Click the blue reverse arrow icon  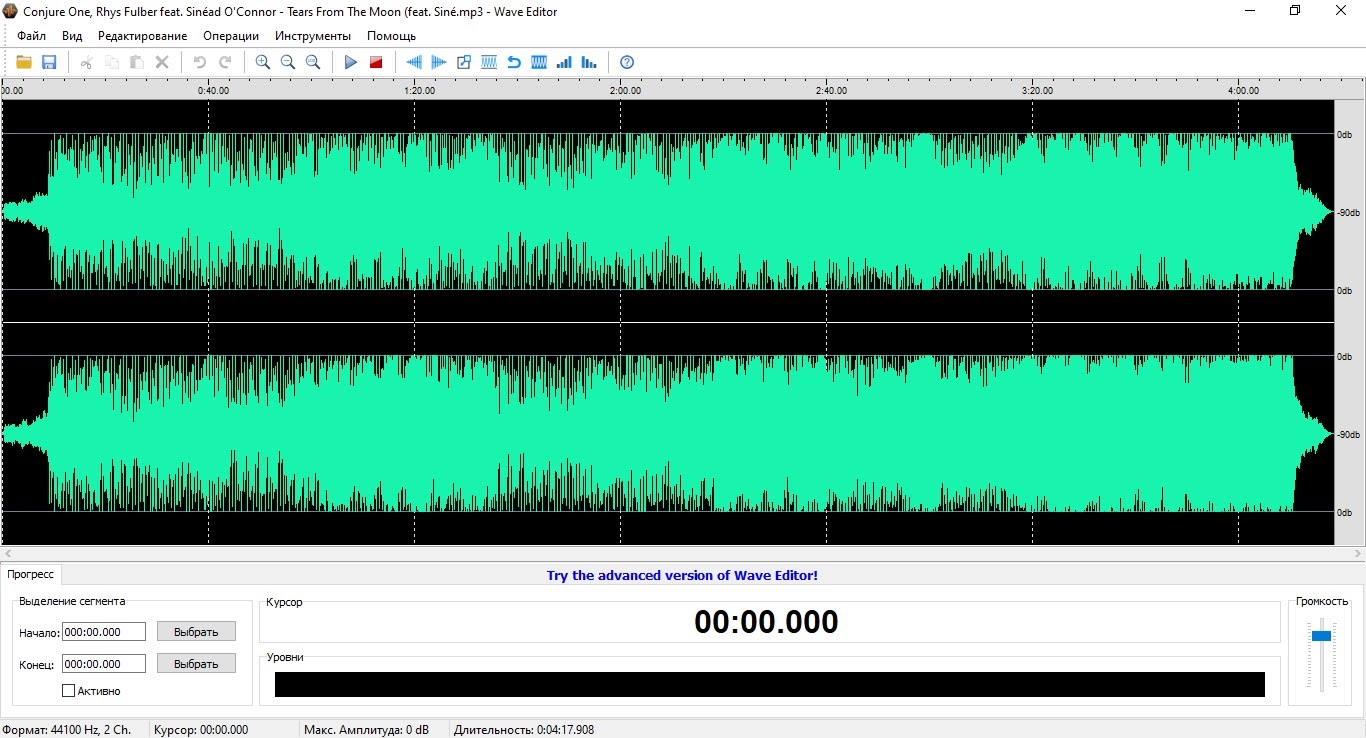[x=514, y=62]
